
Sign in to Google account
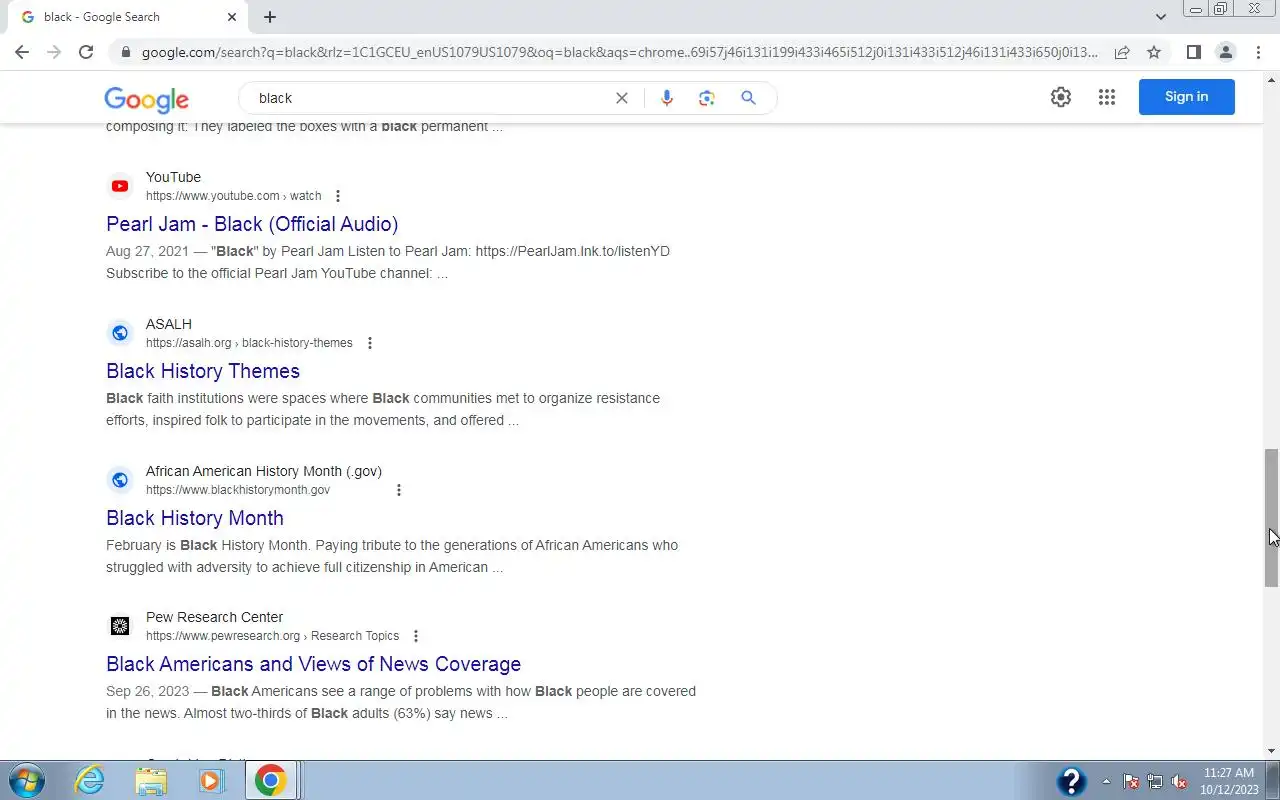coord(1187,97)
